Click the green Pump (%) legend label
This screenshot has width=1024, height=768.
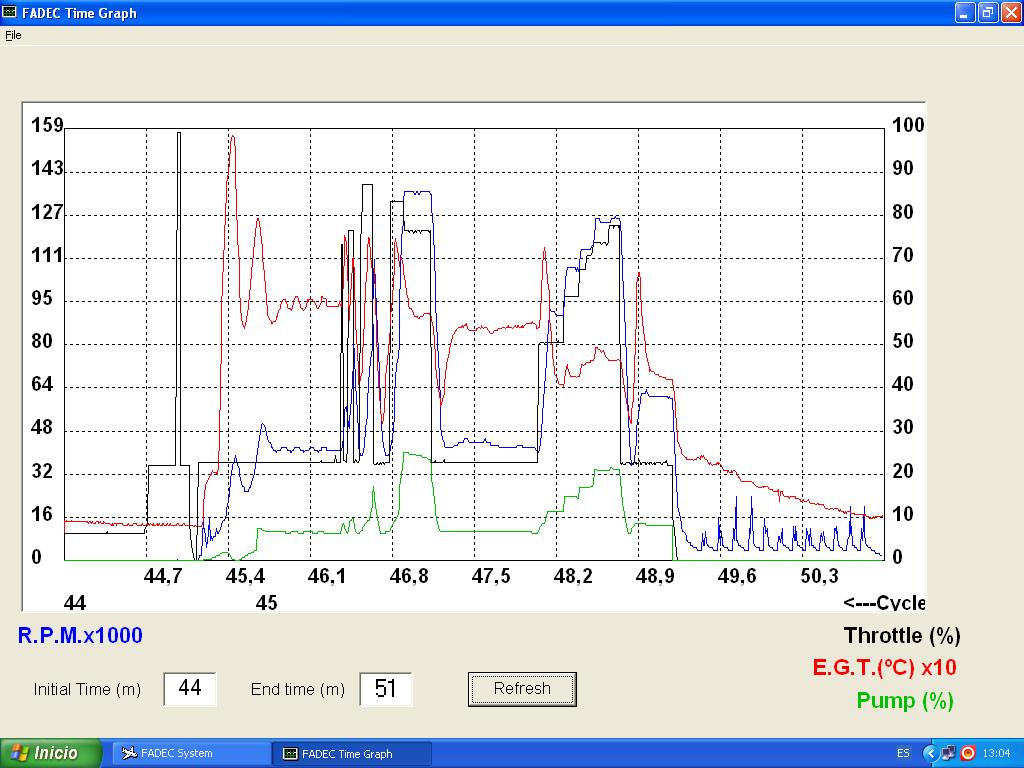click(x=904, y=701)
